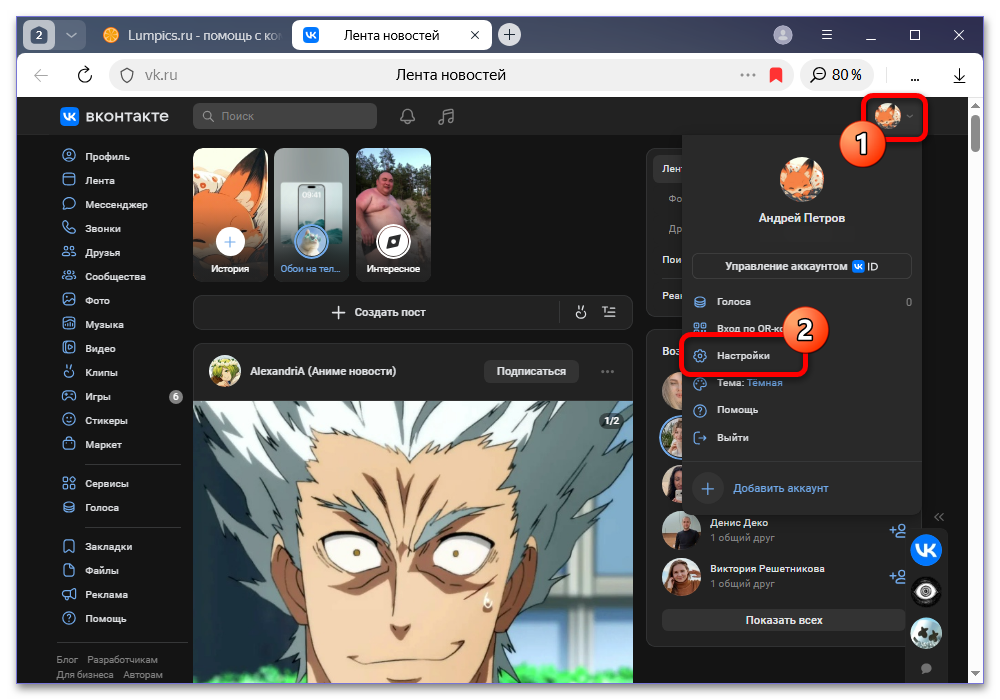Open the music note icon in header

446,116
